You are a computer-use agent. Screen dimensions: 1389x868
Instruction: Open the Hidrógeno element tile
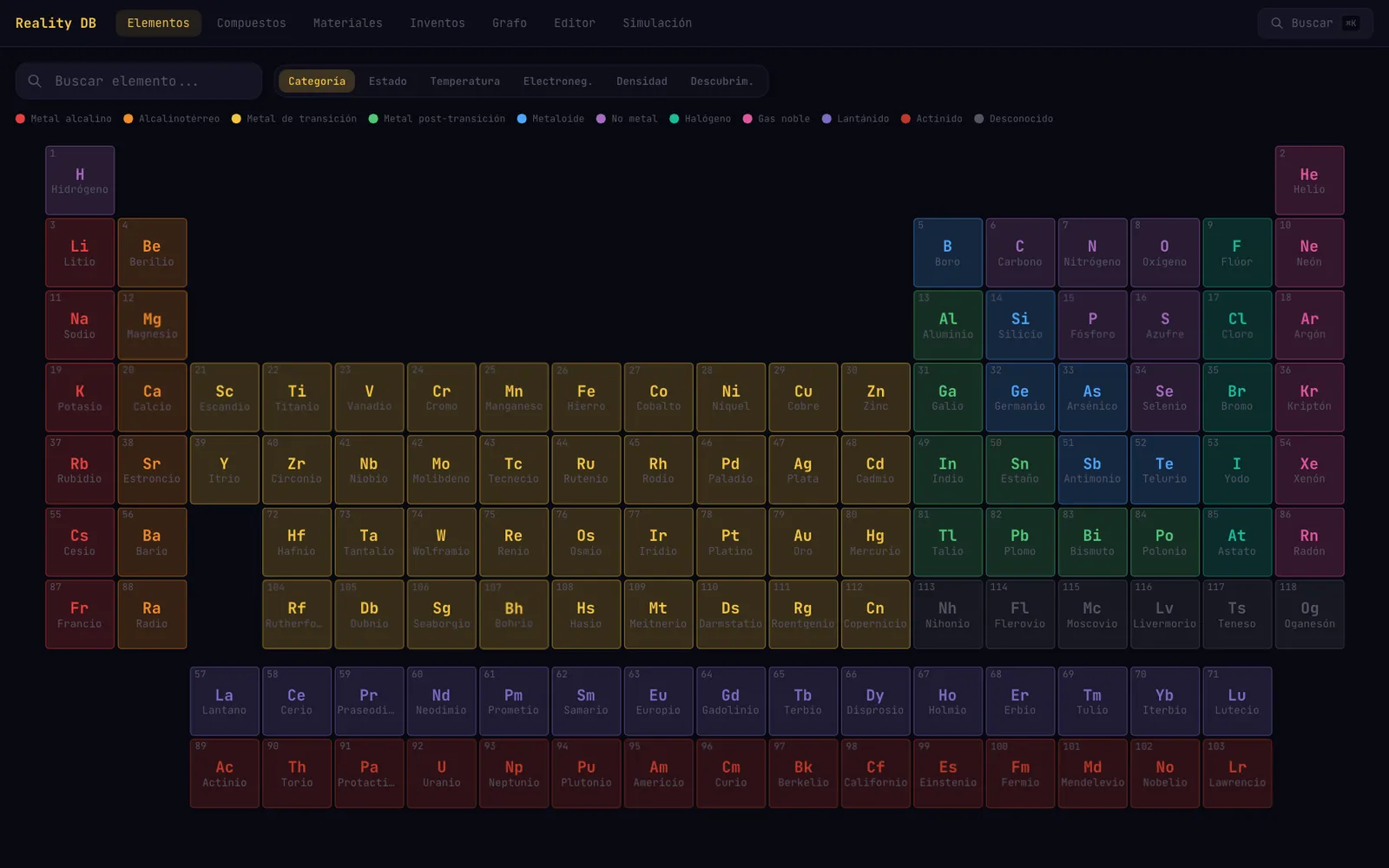[80, 181]
